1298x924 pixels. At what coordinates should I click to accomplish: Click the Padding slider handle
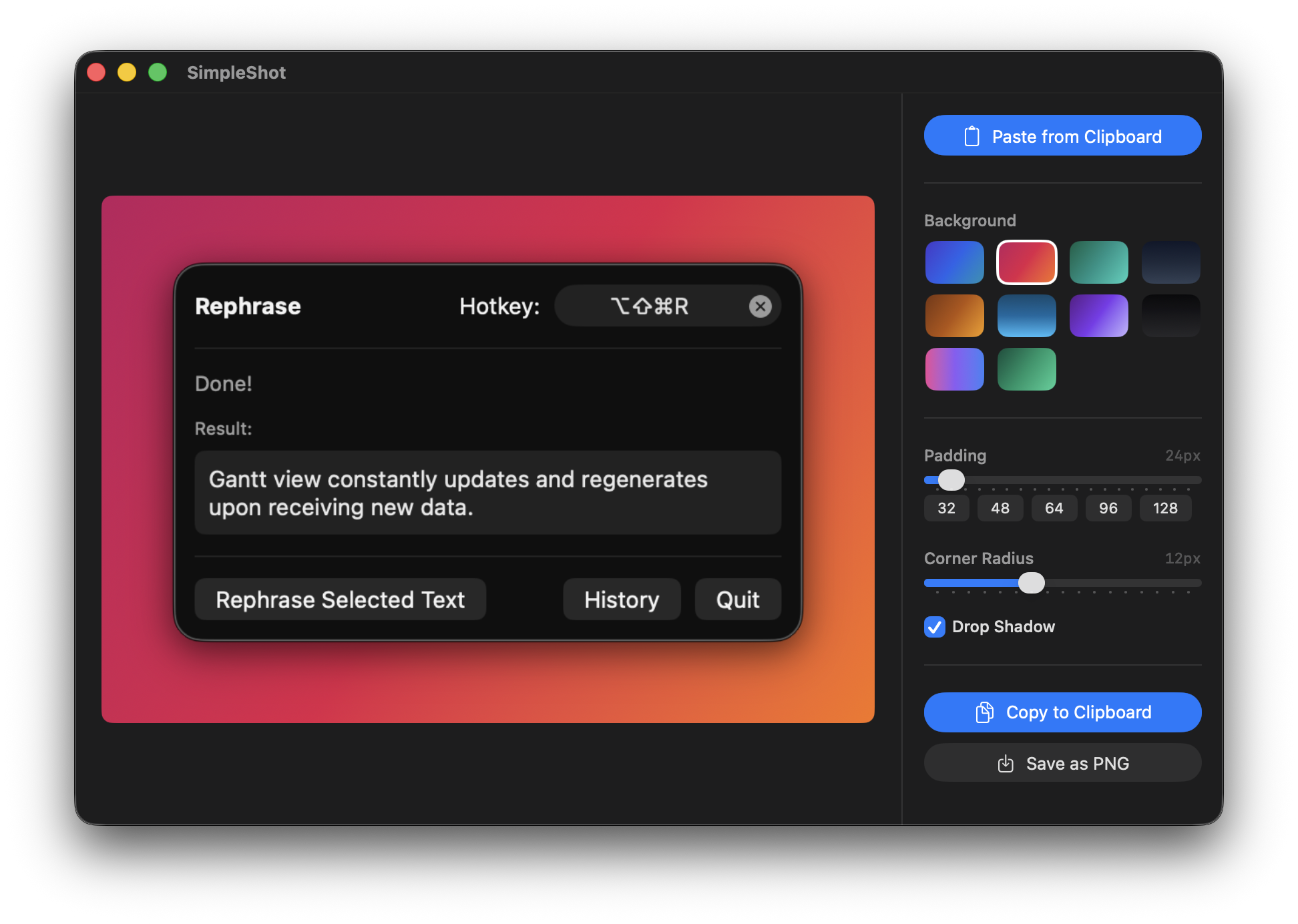coord(951,480)
